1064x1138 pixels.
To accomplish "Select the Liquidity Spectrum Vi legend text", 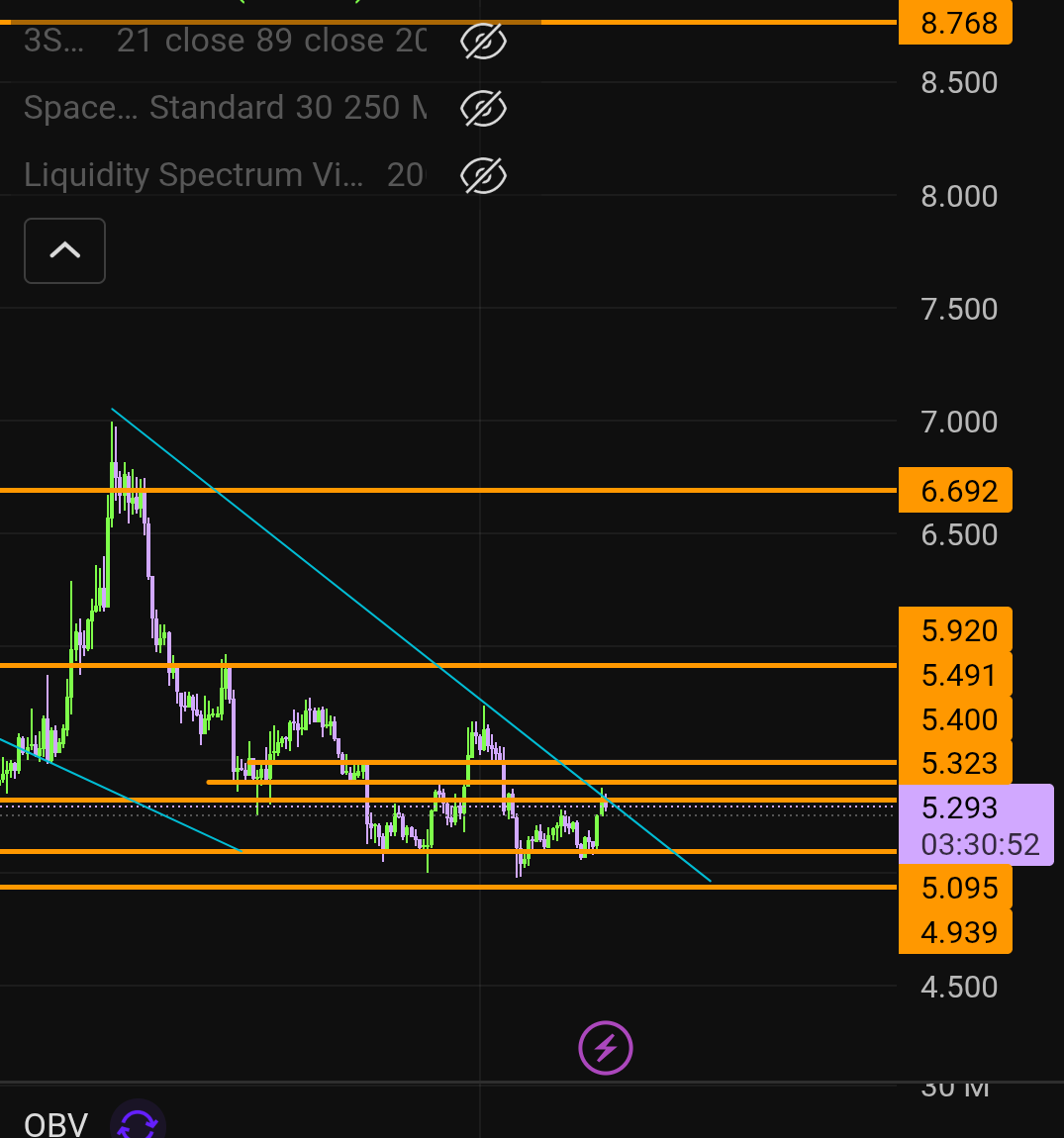I will 224,175.
